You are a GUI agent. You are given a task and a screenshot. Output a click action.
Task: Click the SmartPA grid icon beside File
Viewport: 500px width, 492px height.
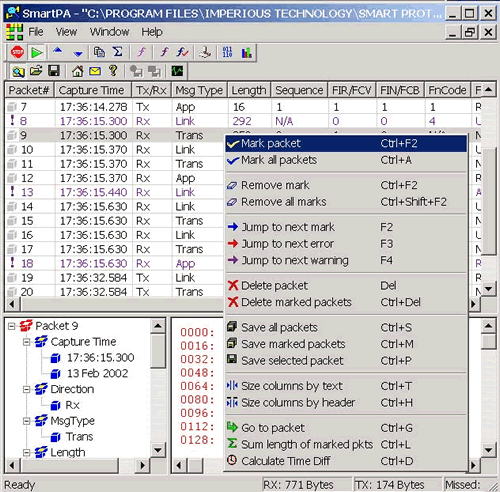(x=14, y=32)
